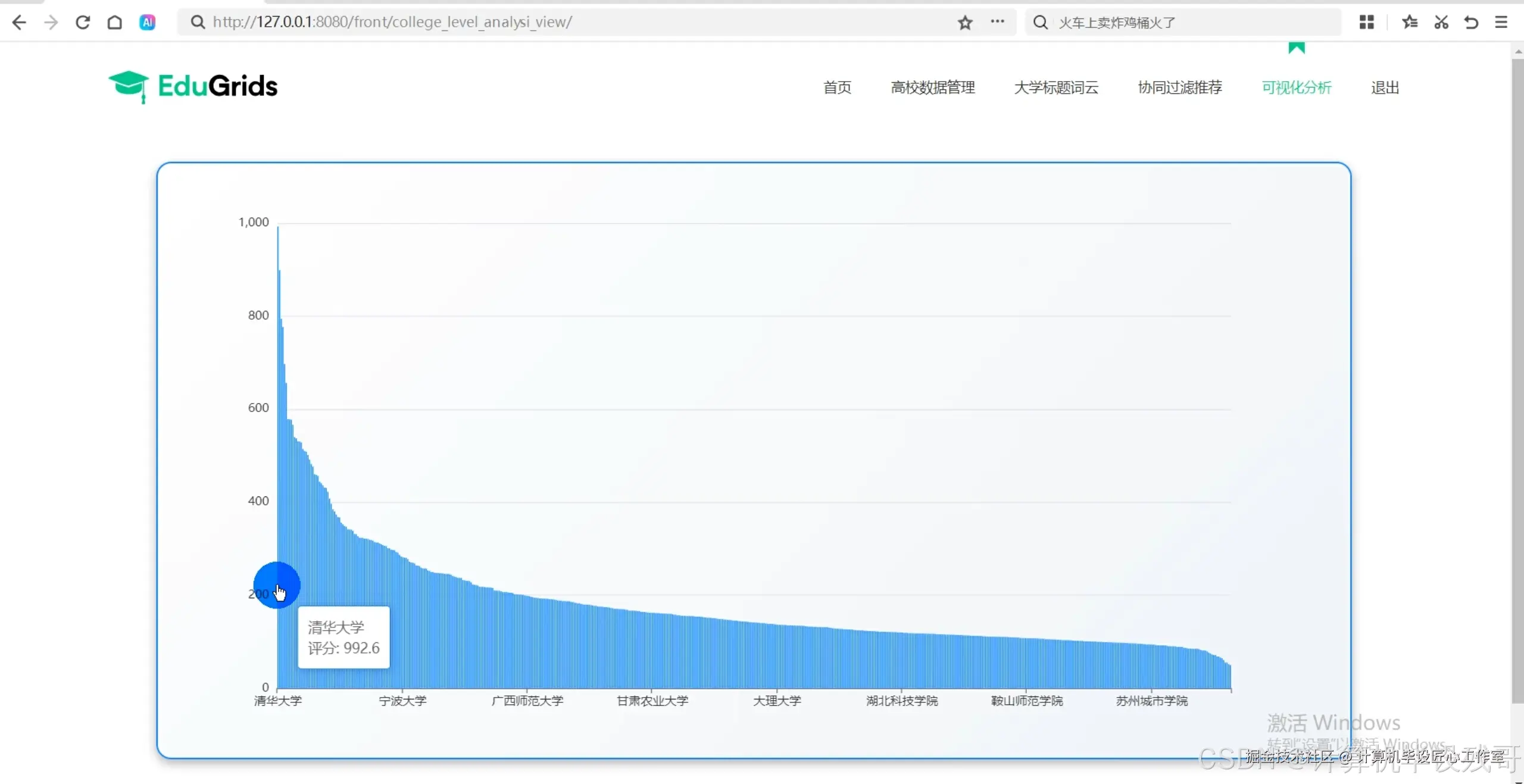Viewport: 1524px width, 784px height.
Task: Click the 宁波大学 x-axis label
Action: (403, 701)
